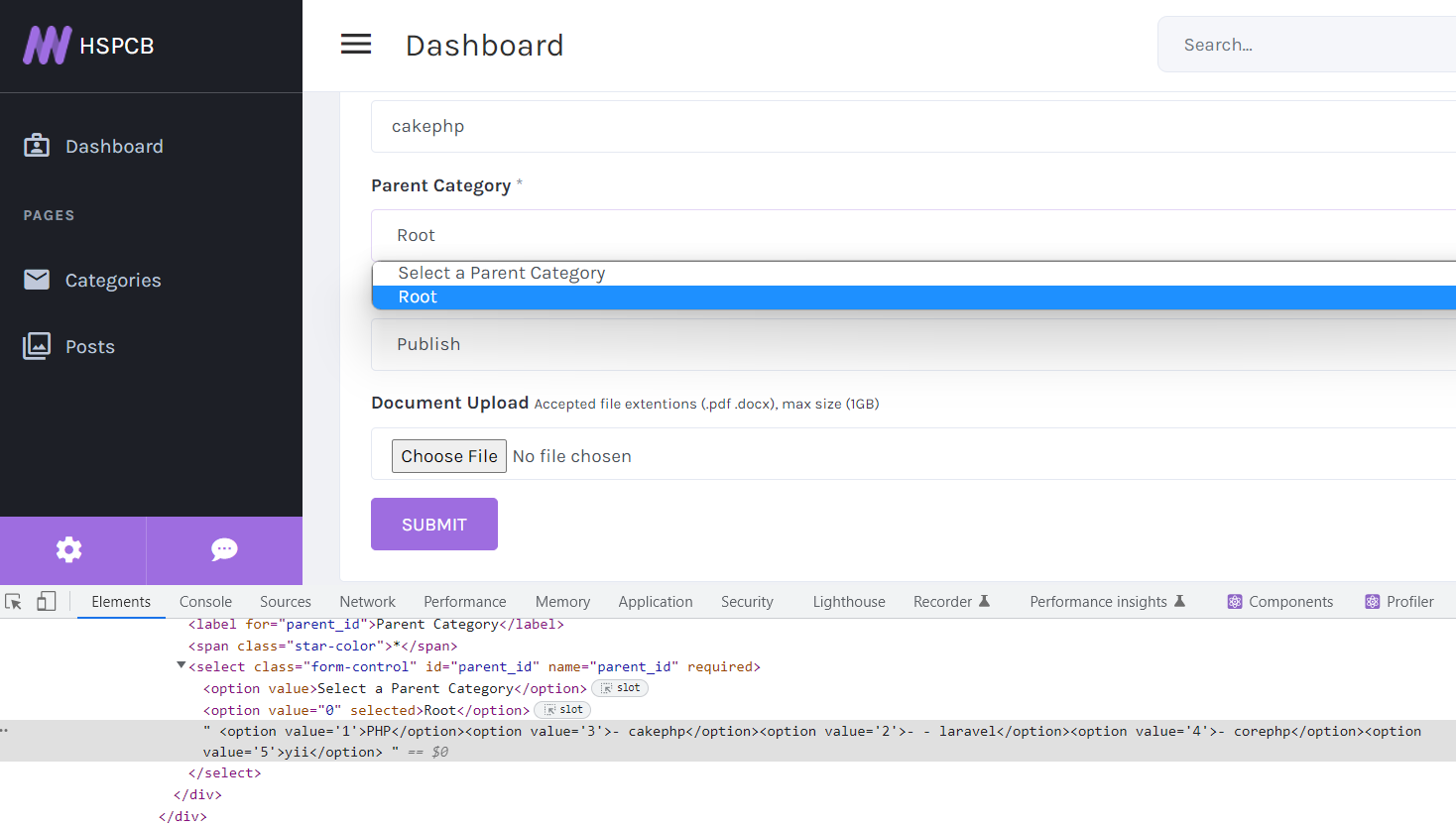Click the Document Upload label
1456x827 pixels.
pos(449,403)
